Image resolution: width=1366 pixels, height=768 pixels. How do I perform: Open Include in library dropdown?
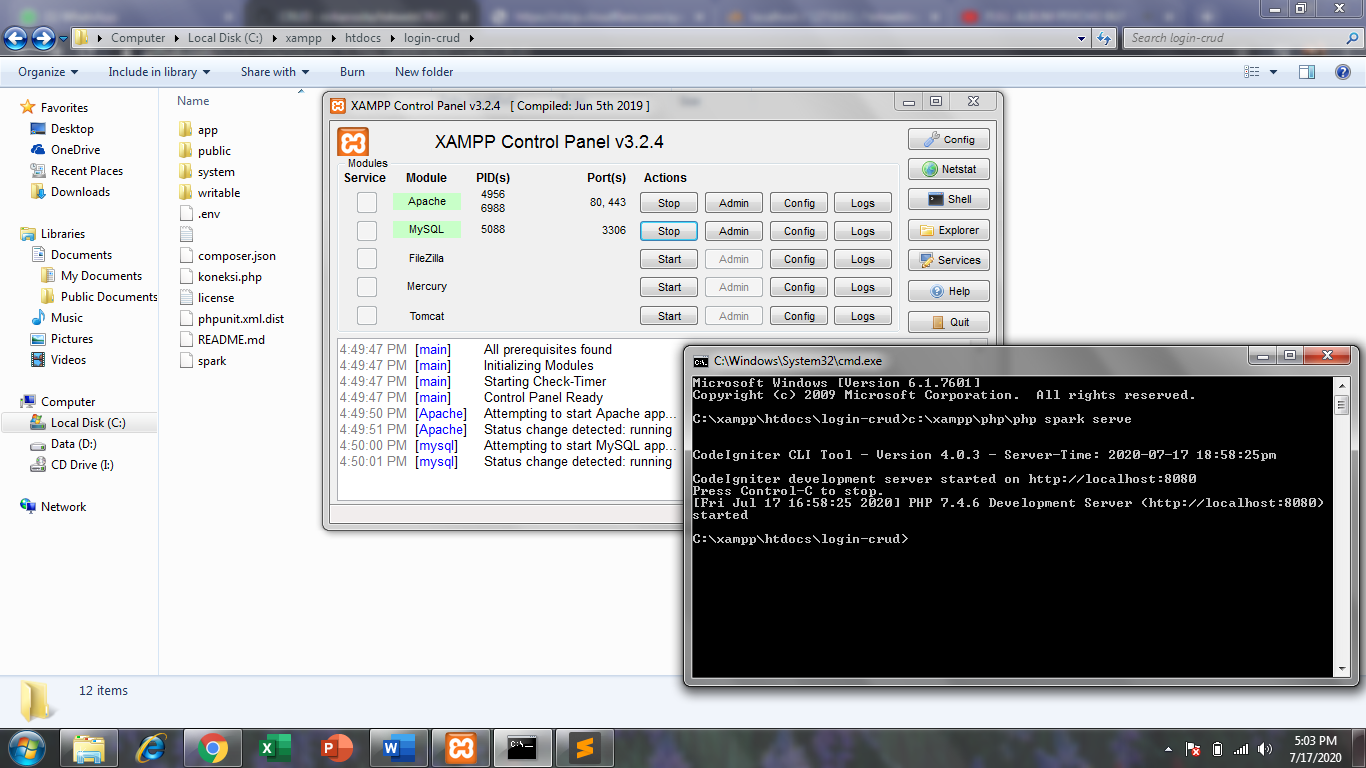coord(160,72)
